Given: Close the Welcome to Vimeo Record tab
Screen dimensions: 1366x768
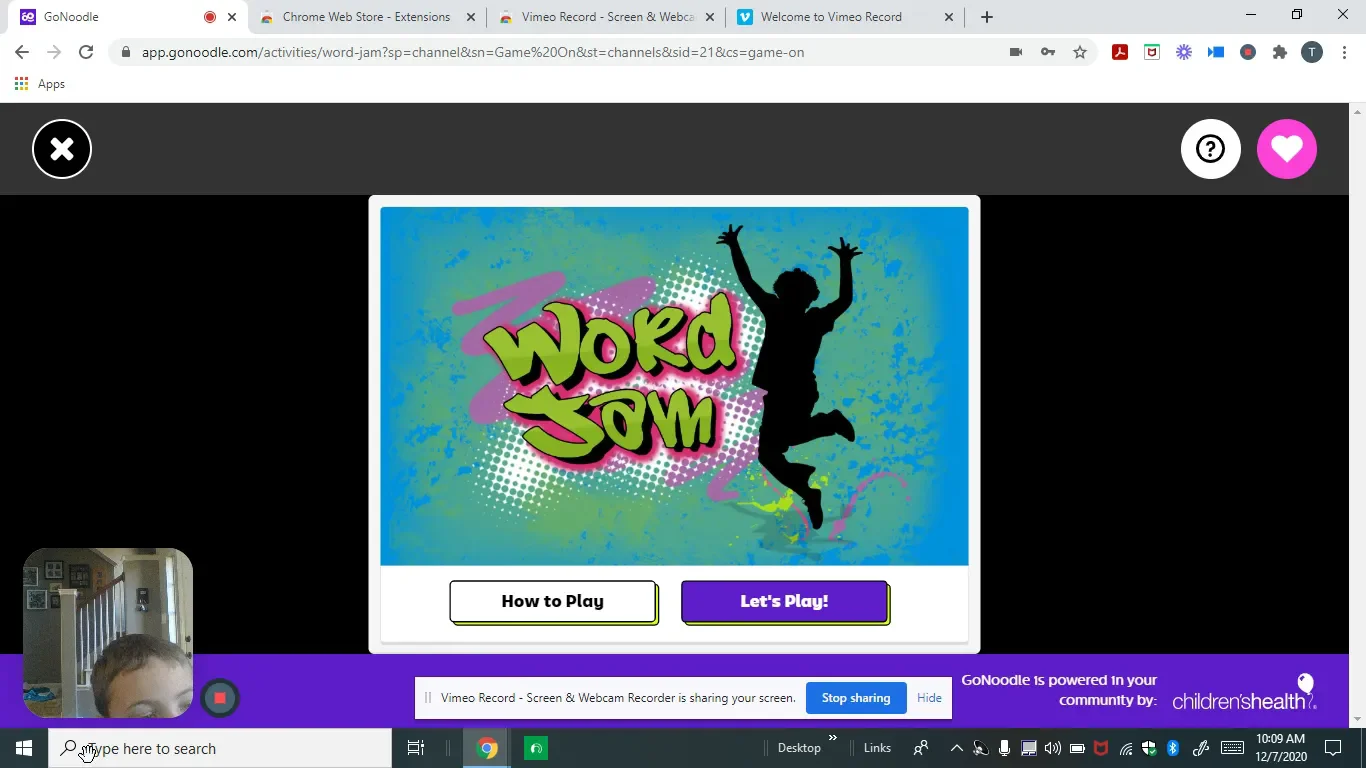Looking at the screenshot, I should 949,17.
